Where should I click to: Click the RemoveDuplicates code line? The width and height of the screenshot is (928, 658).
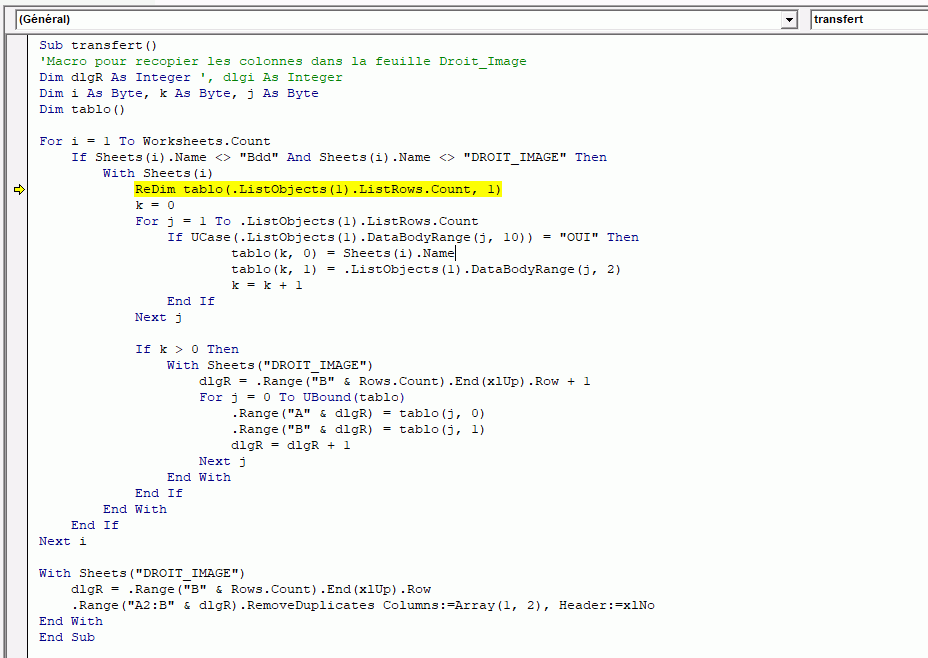coord(363,605)
